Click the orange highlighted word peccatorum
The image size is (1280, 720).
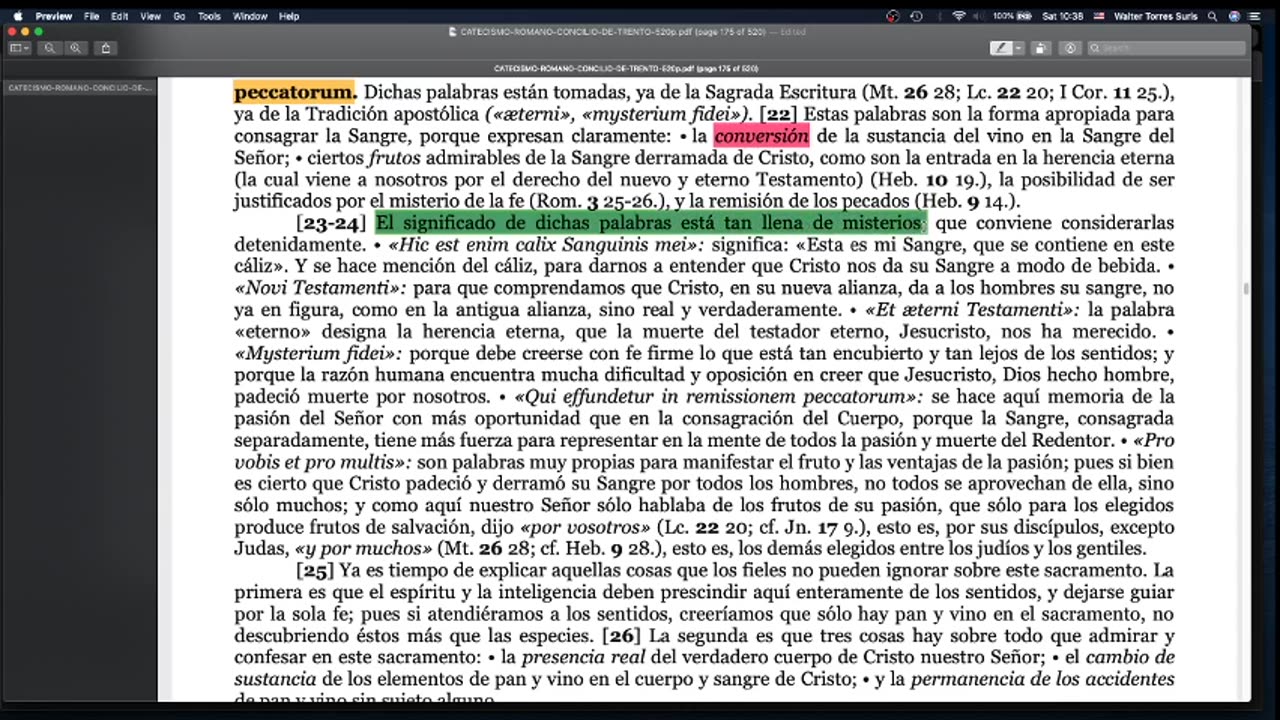[295, 92]
